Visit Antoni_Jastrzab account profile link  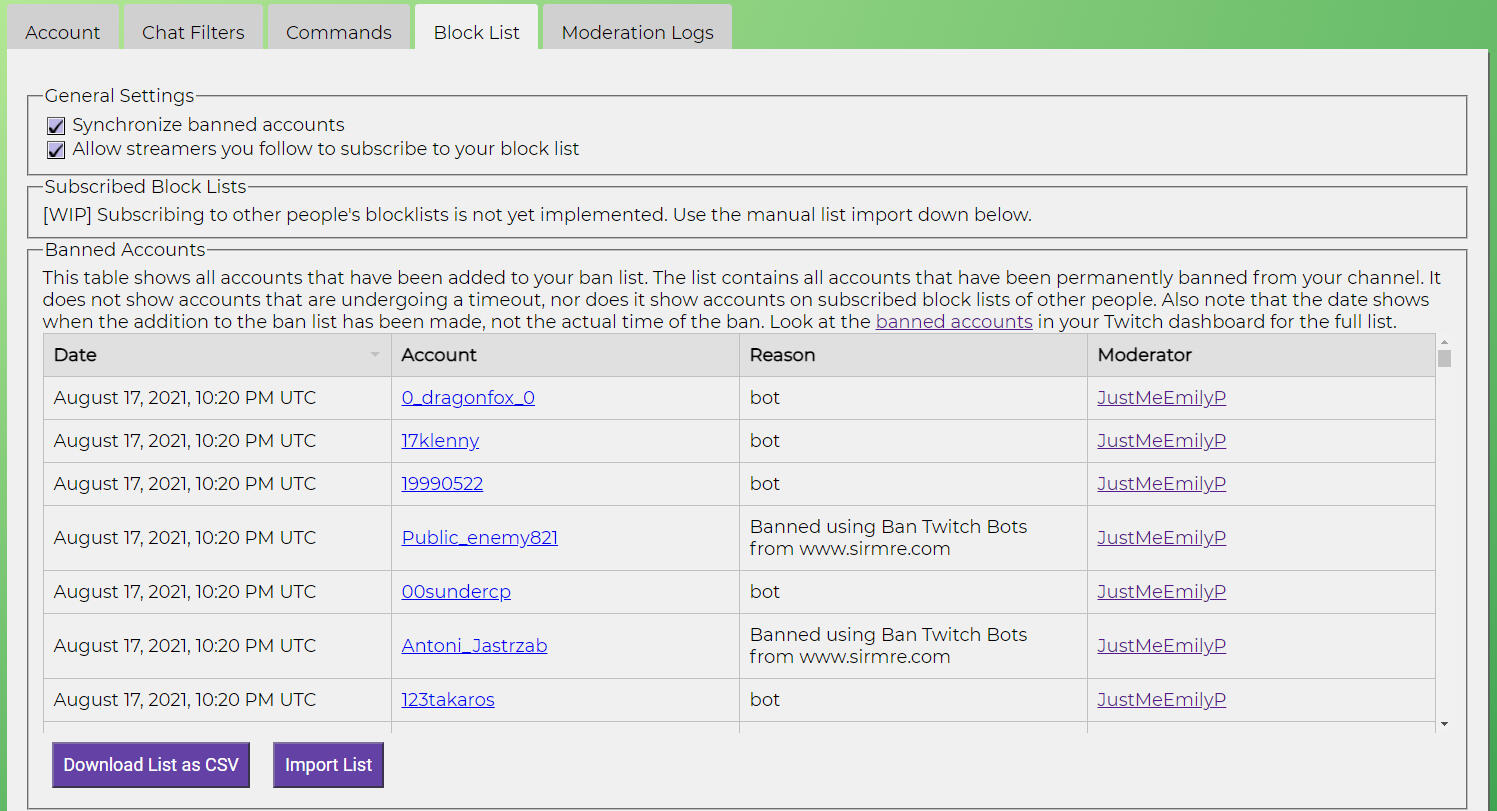474,646
